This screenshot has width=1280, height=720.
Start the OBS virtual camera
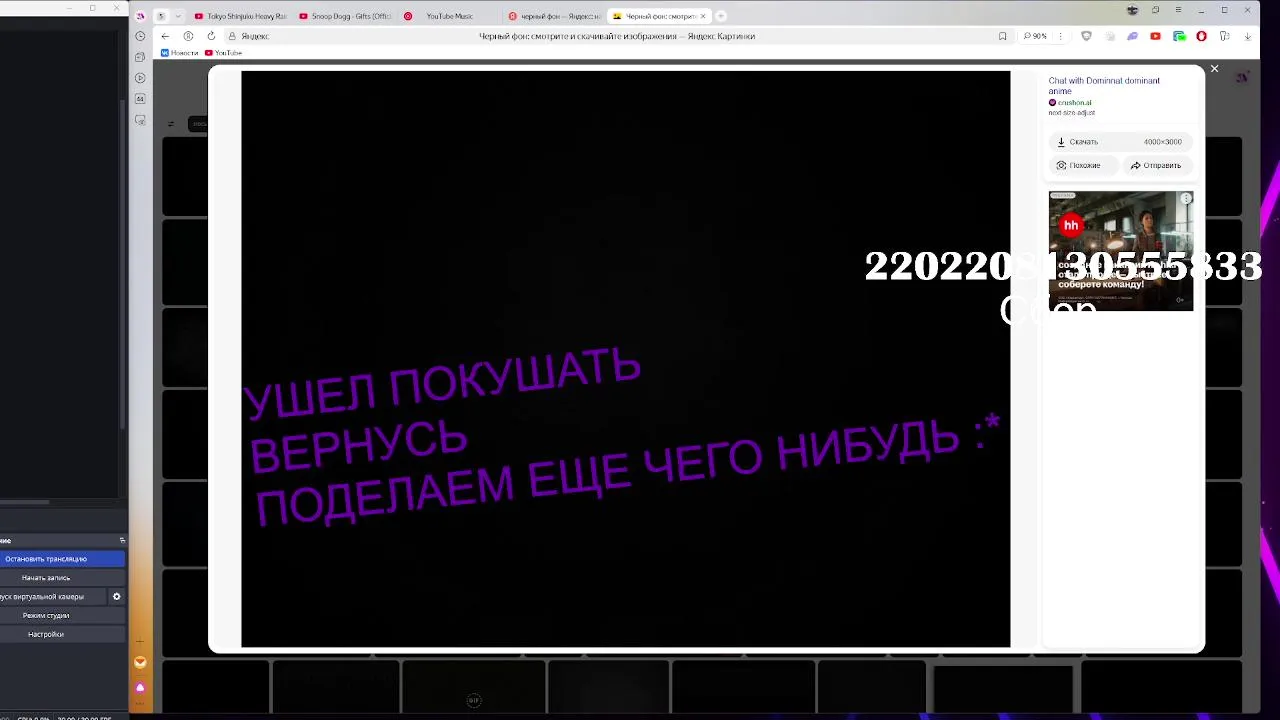point(52,597)
